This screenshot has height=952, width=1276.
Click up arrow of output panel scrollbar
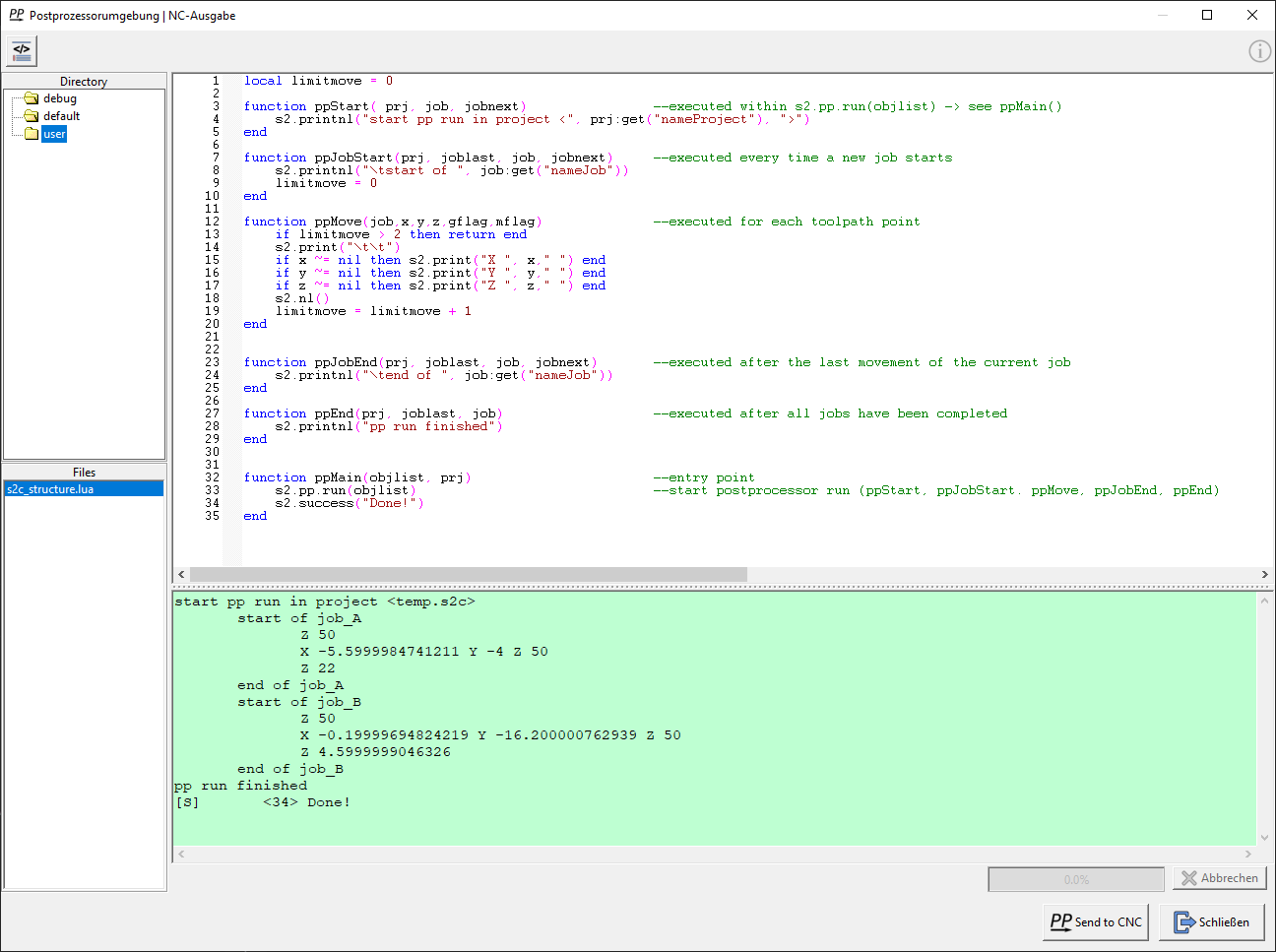(1265, 600)
